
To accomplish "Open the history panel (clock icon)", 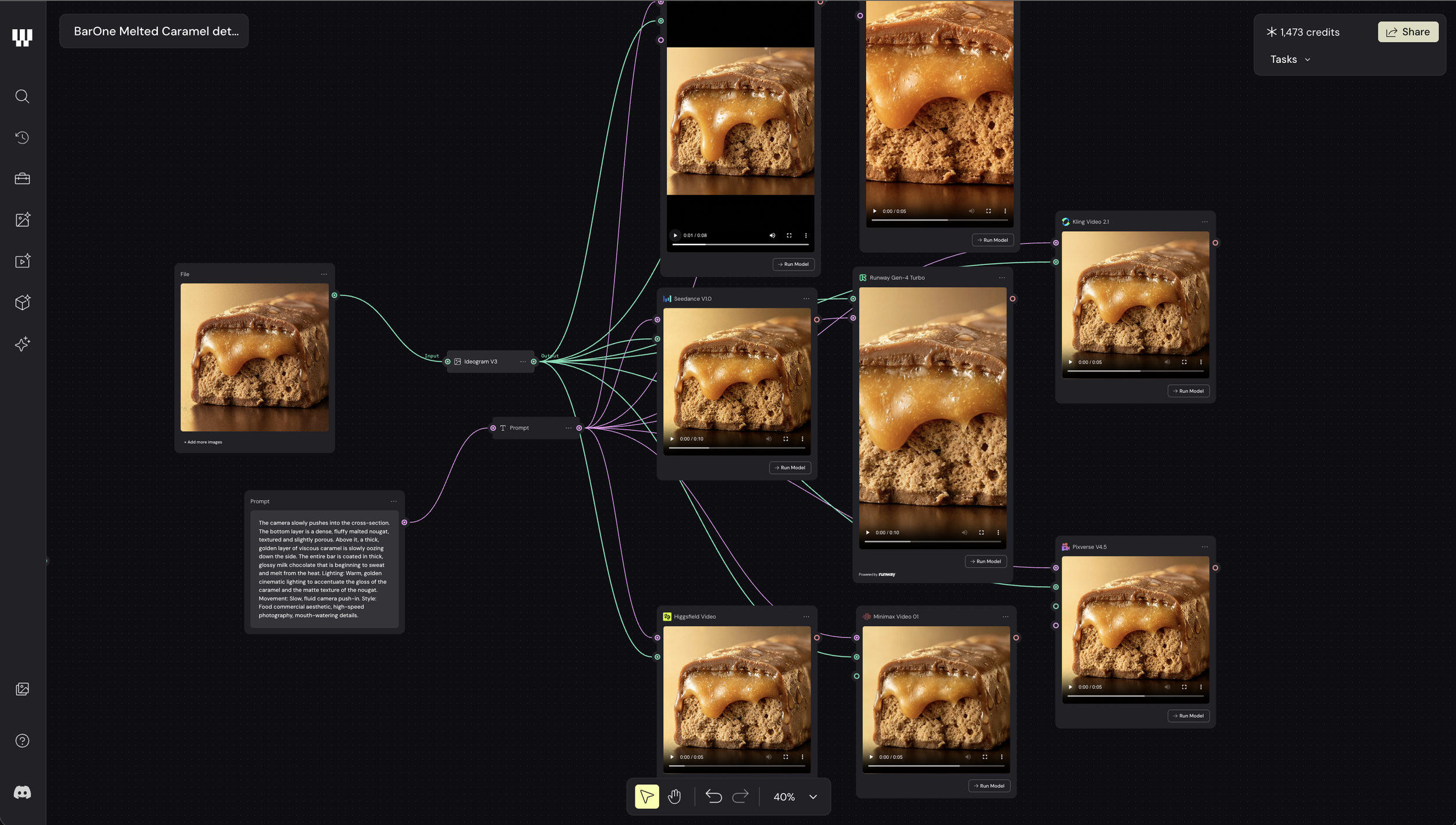I will tap(22, 137).
